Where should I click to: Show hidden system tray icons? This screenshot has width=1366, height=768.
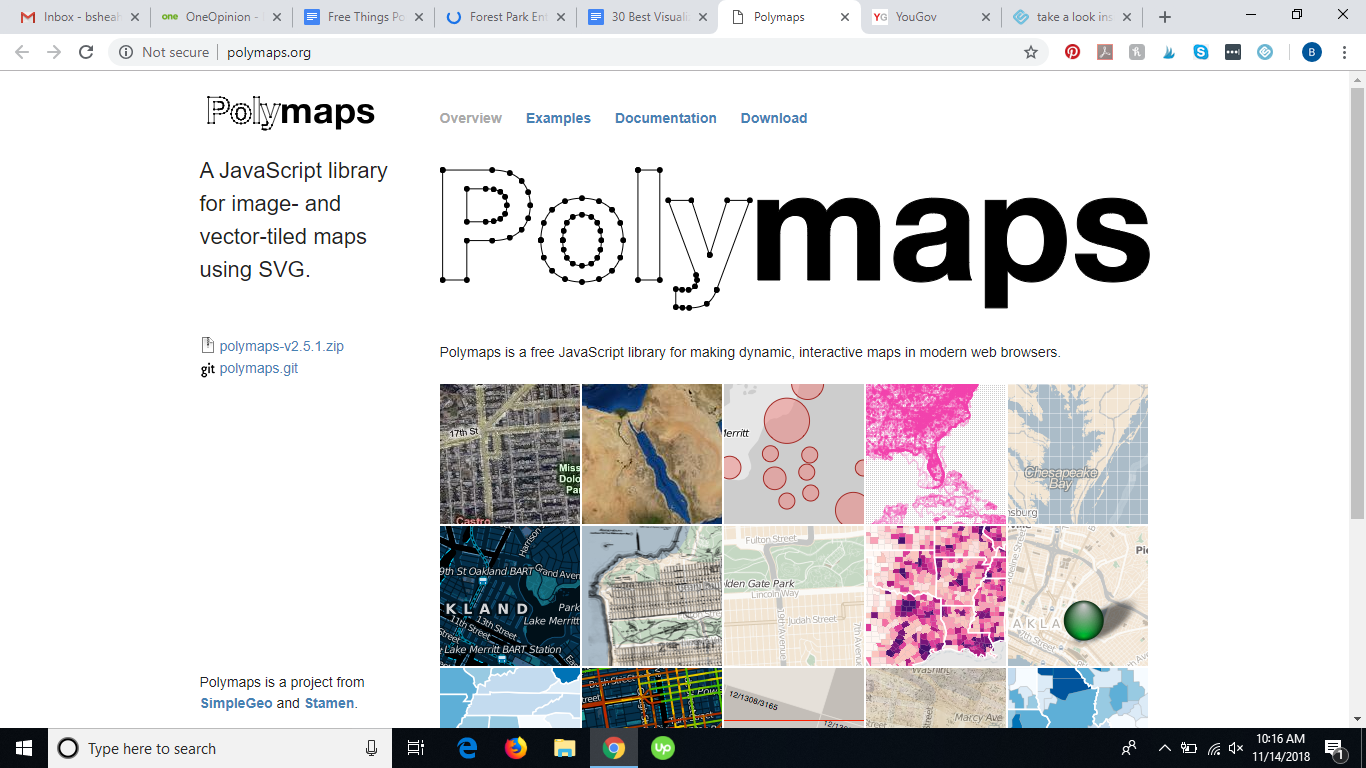1164,748
